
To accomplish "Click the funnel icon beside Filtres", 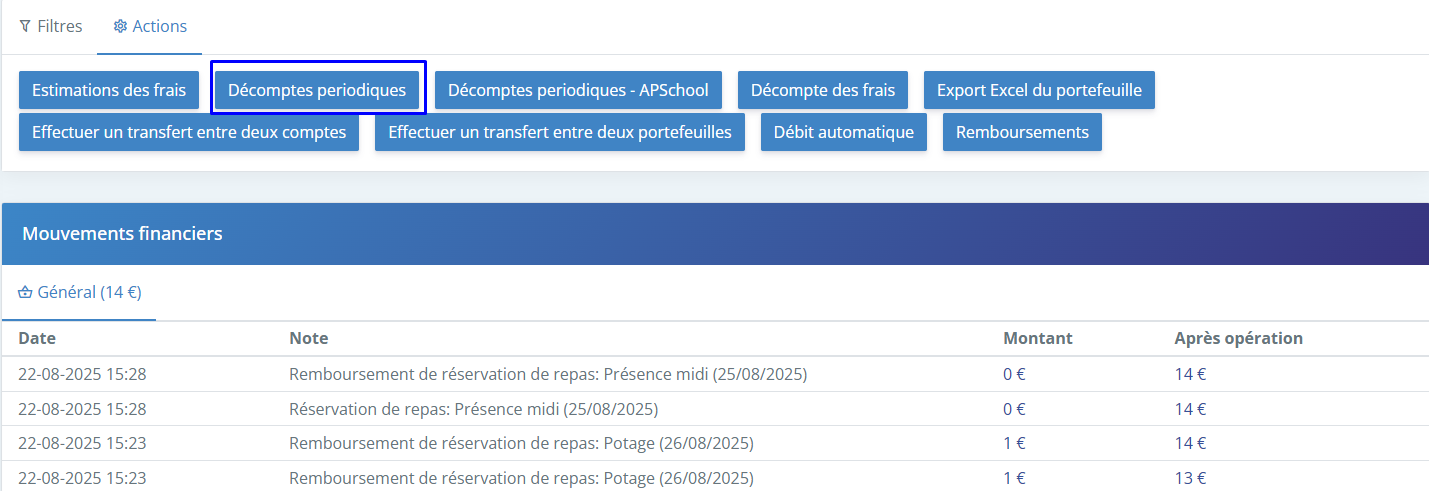I will (25, 27).
